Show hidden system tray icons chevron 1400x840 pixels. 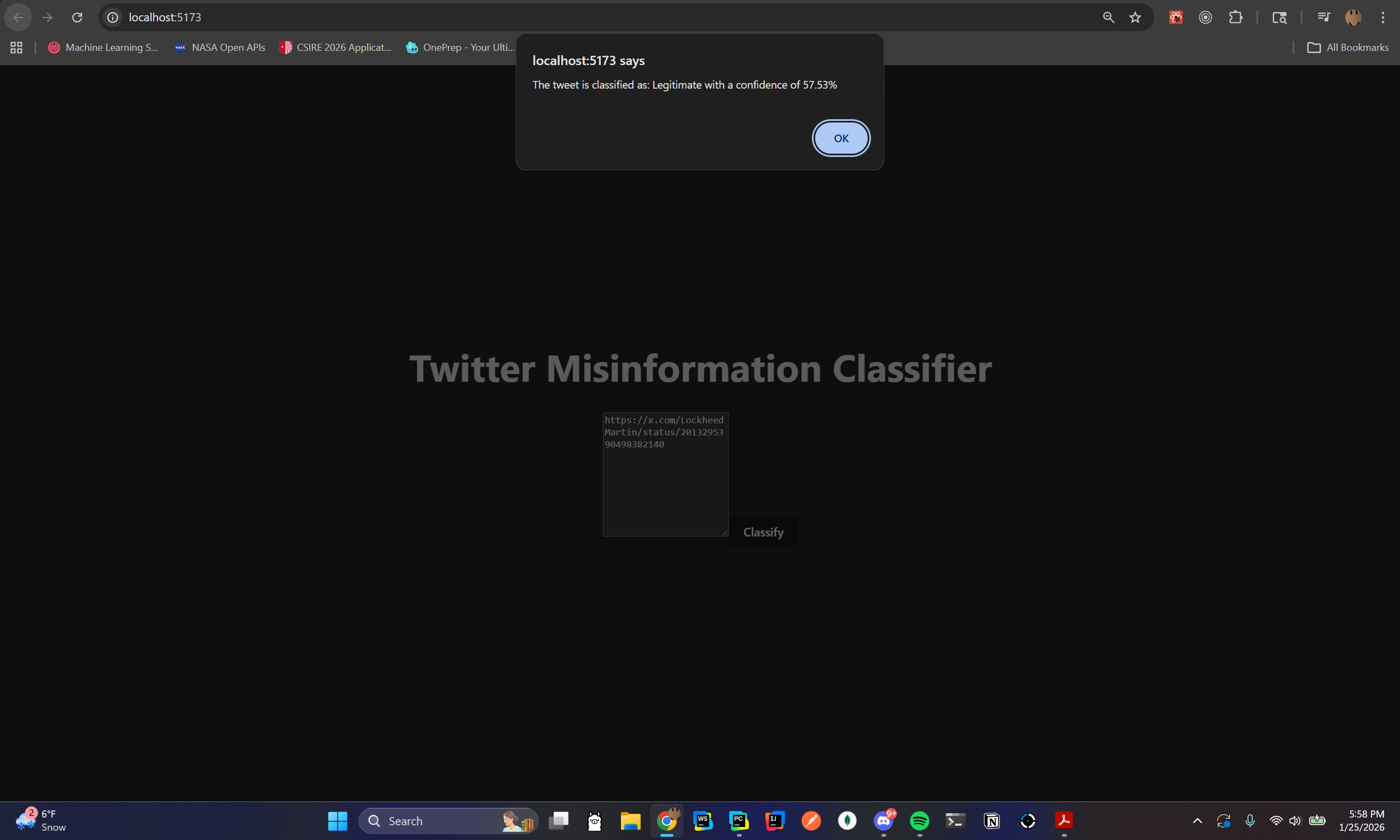1198,821
